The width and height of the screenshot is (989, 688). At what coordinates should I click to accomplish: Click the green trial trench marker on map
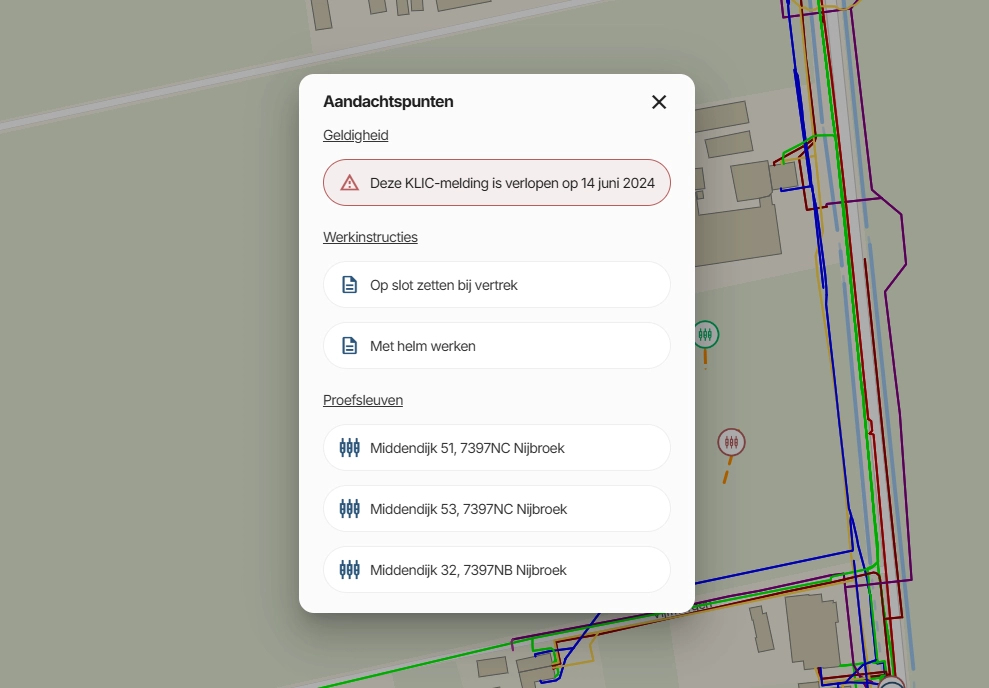[x=705, y=334]
